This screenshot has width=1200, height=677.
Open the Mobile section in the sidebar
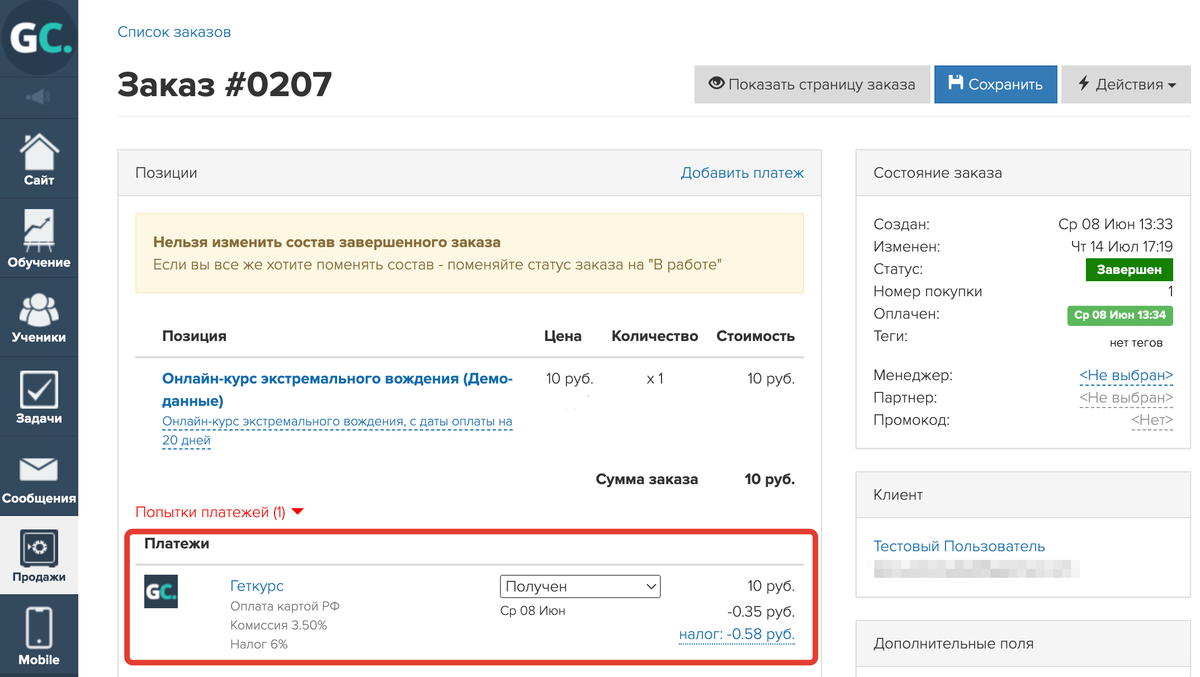coord(39,636)
